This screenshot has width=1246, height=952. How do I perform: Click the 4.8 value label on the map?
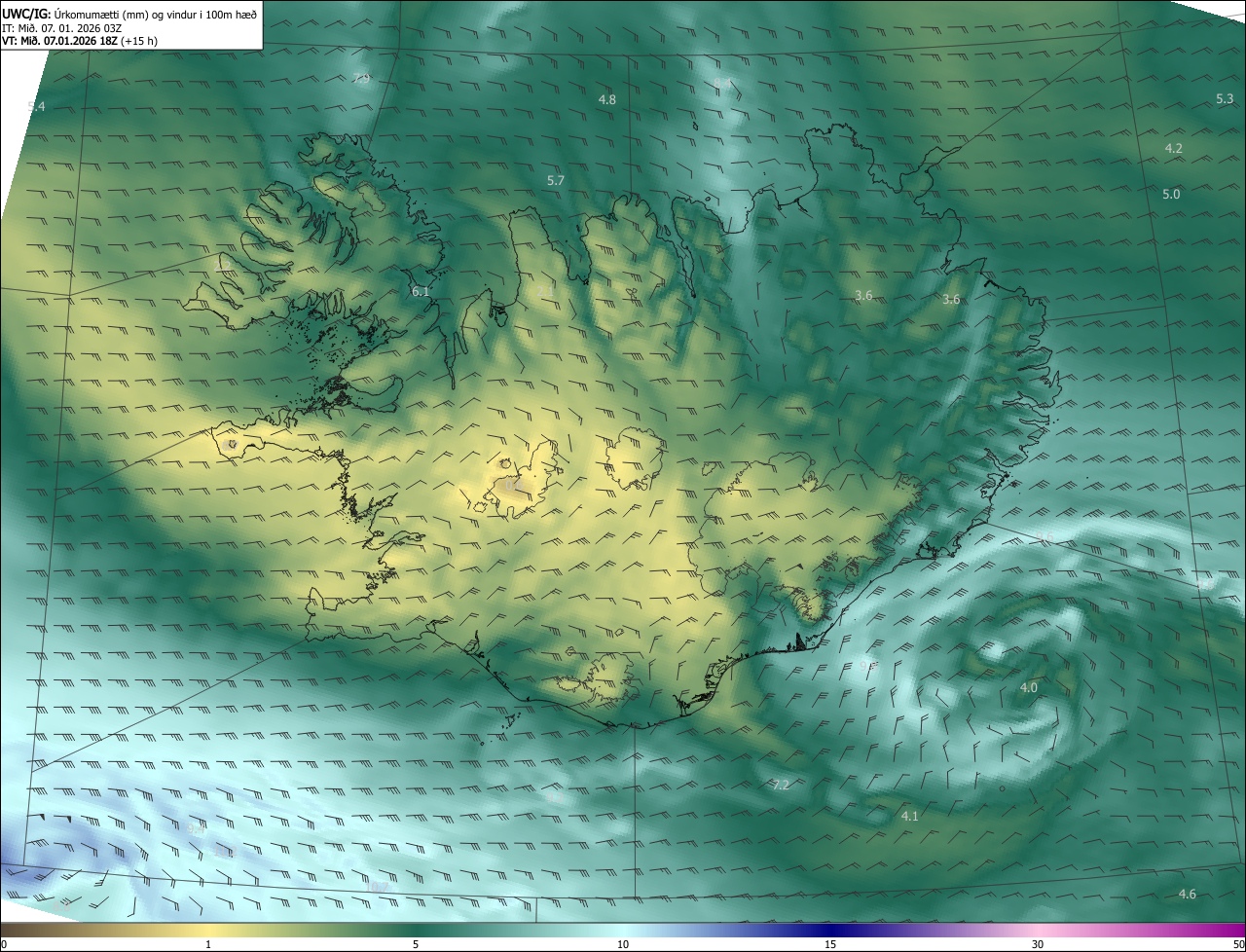coord(607,100)
